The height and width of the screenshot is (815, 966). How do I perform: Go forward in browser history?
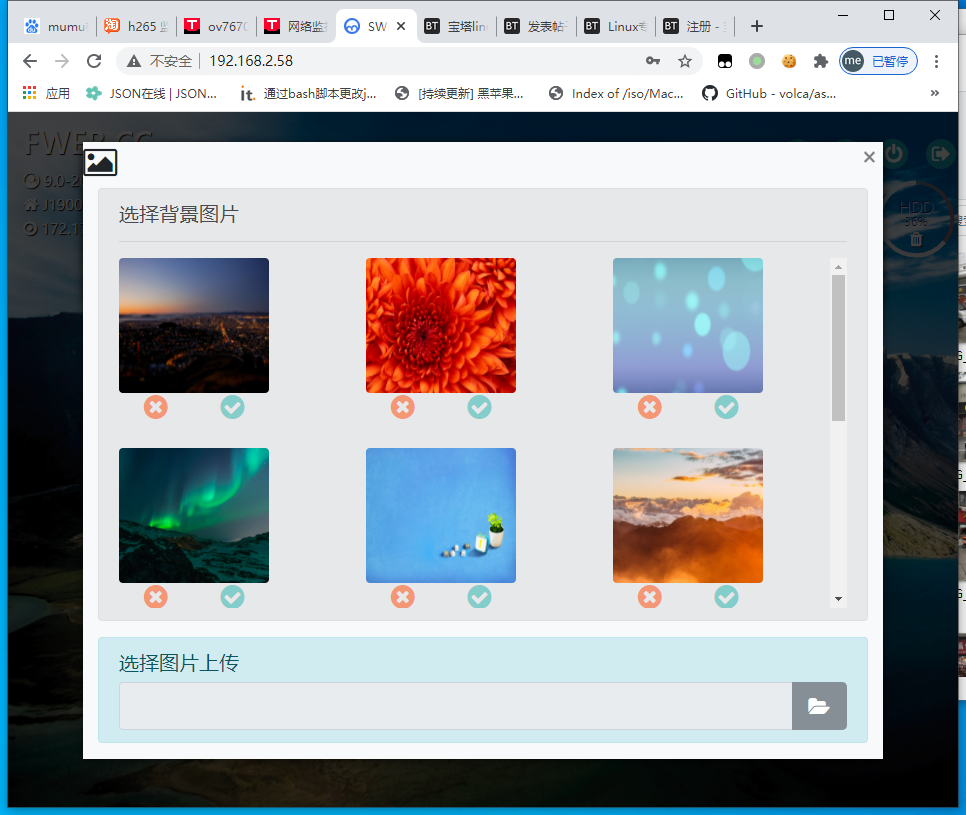(x=62, y=61)
